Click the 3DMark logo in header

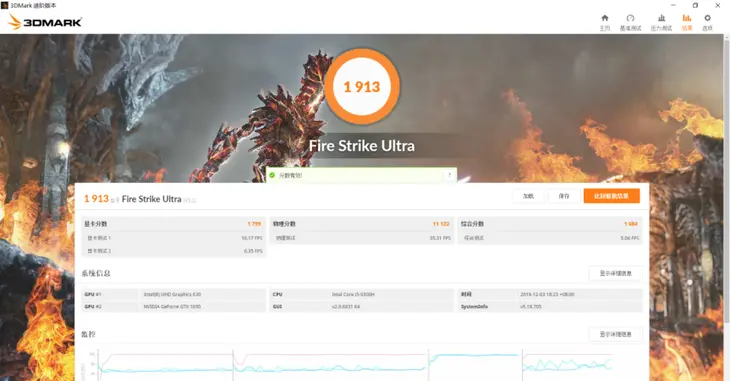(x=45, y=22)
